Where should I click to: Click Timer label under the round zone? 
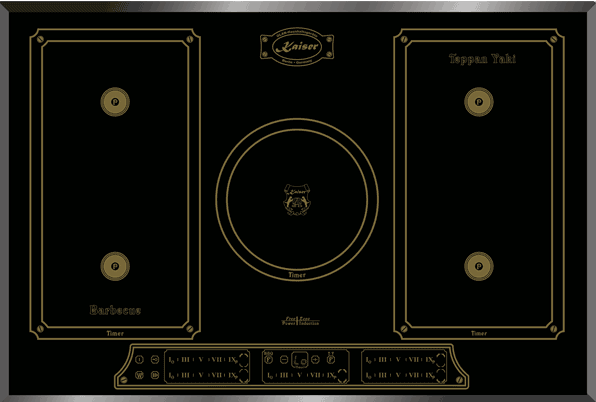pos(297,275)
